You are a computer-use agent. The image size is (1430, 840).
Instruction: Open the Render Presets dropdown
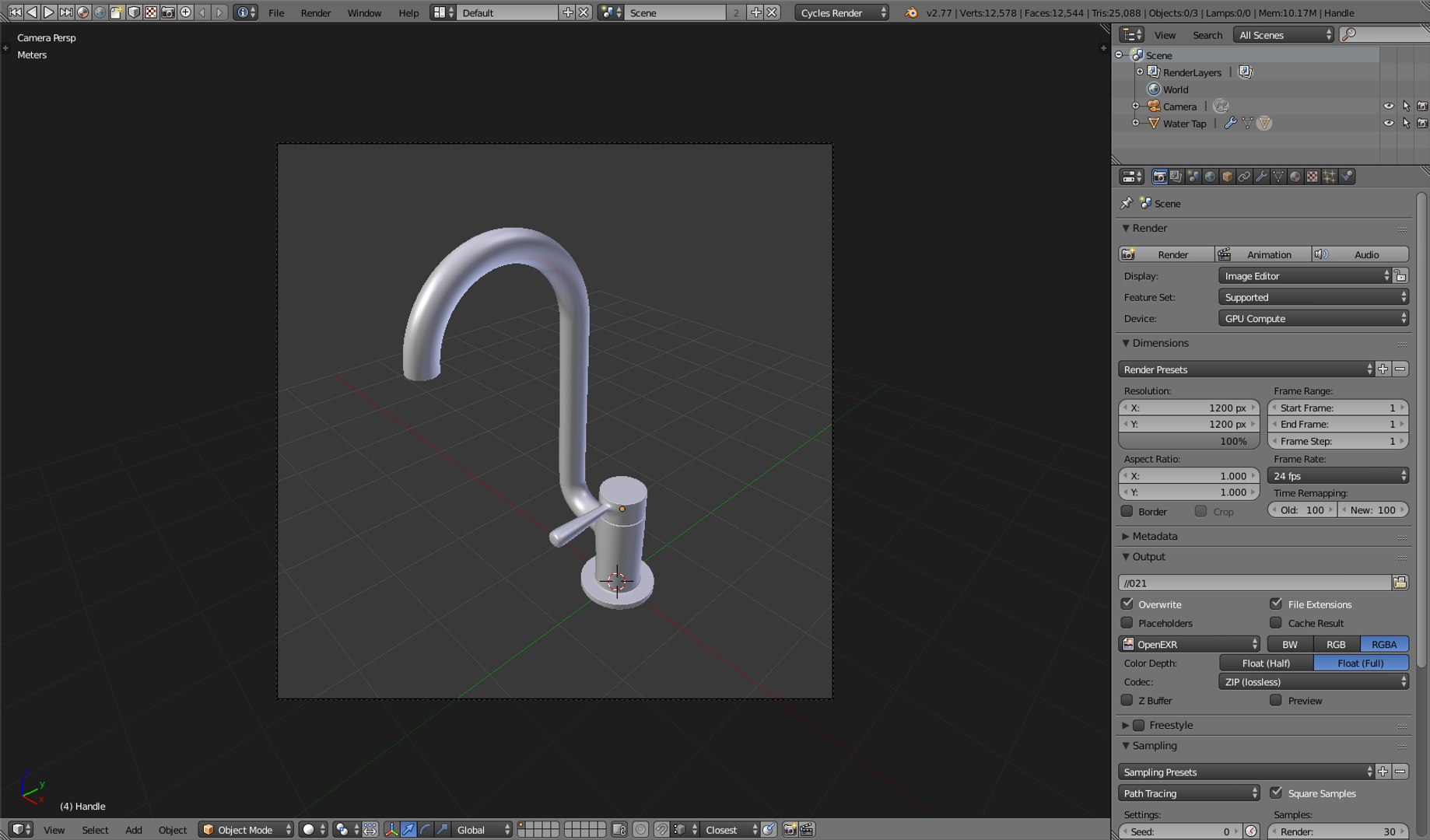click(1246, 369)
